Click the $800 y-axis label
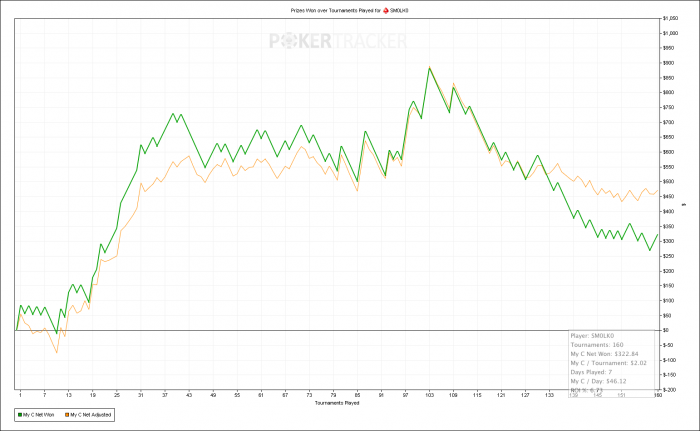 pos(668,93)
